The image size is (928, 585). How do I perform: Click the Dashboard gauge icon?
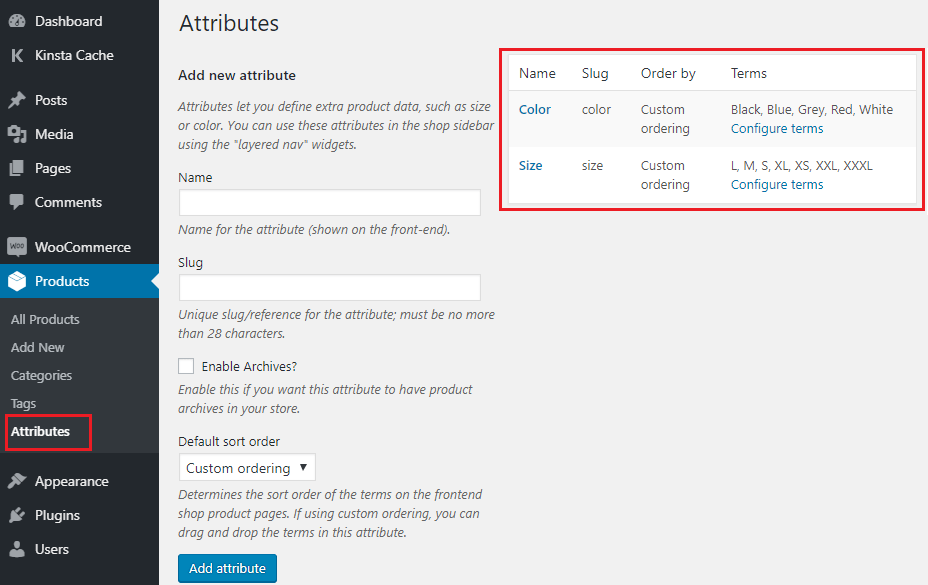(x=17, y=21)
